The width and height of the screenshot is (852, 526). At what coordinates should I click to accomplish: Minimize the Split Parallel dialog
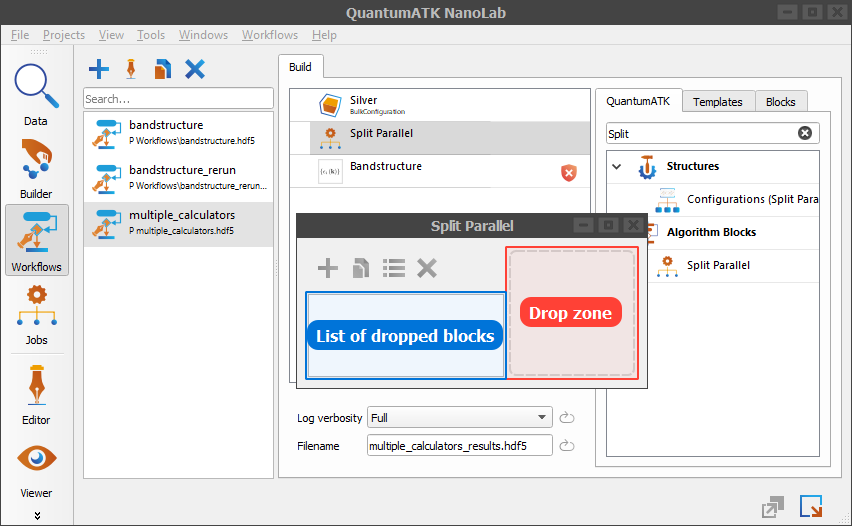point(583,225)
